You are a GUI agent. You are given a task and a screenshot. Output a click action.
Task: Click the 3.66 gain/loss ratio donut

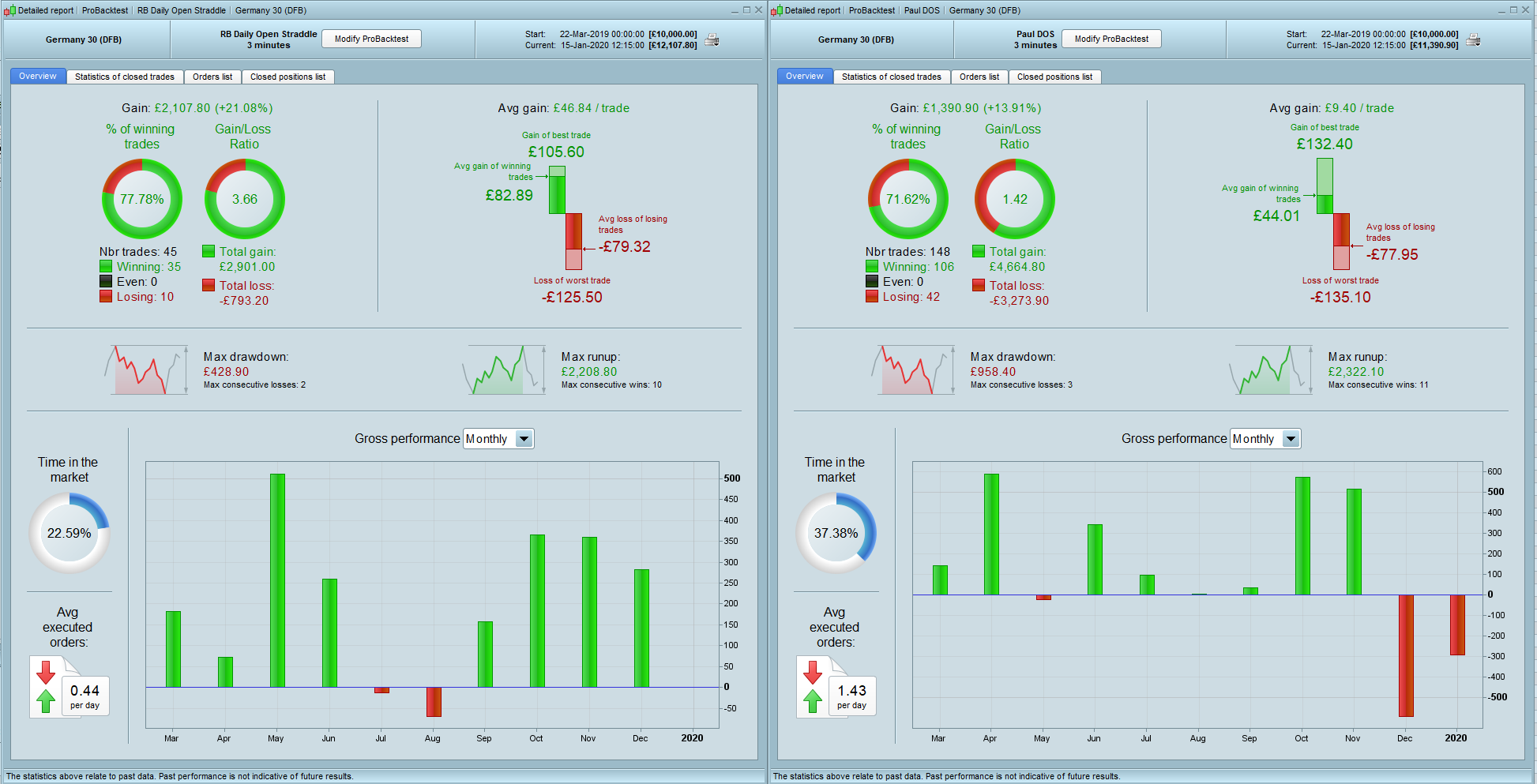[245, 199]
